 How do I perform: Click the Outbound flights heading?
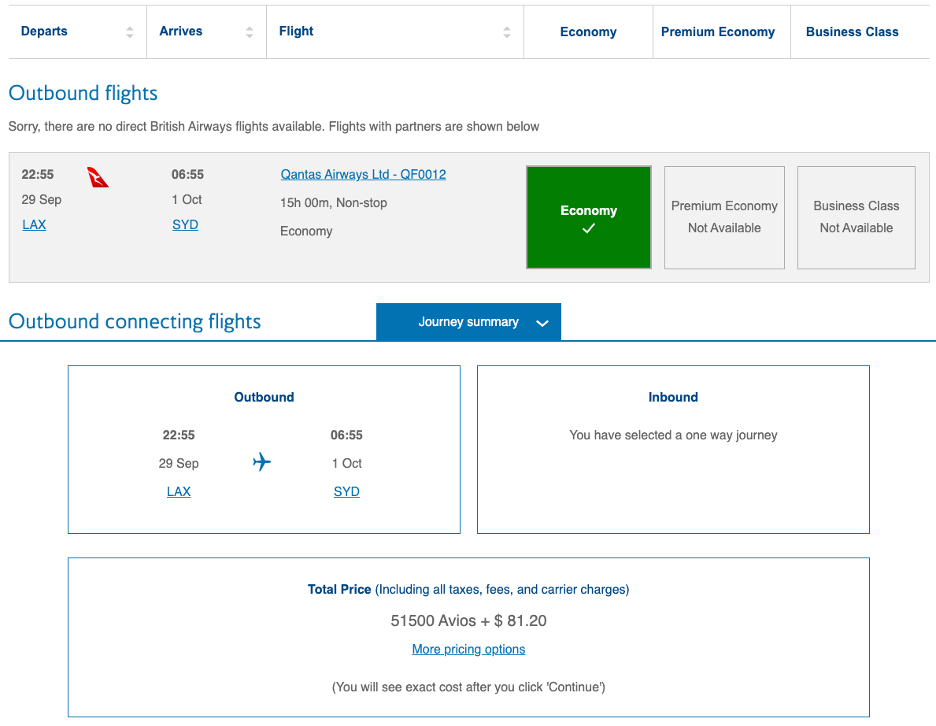point(83,93)
